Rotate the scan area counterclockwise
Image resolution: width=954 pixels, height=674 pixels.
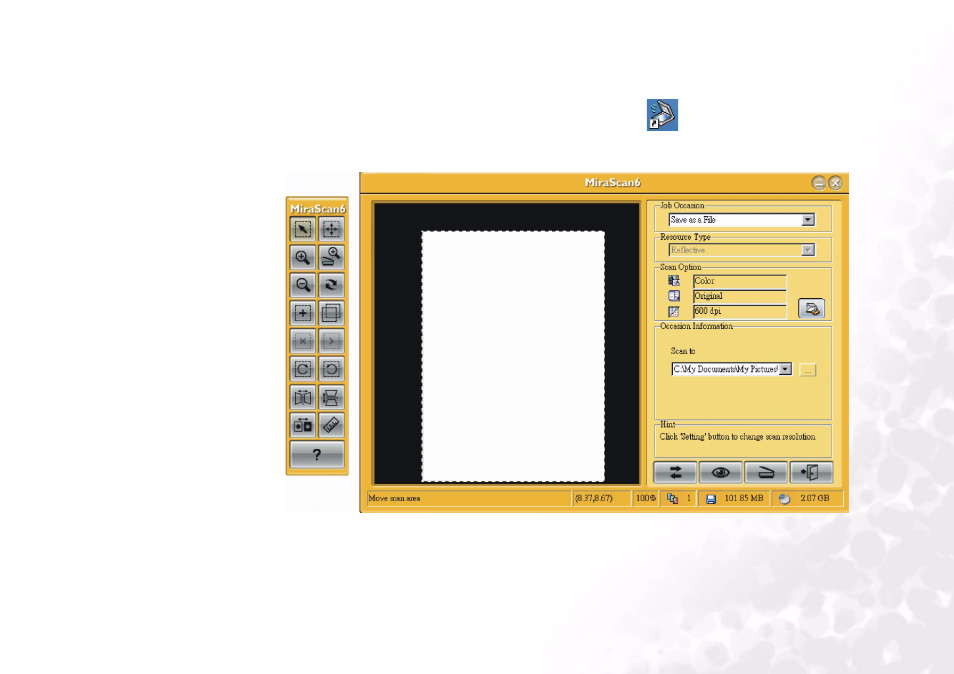pyautogui.click(x=331, y=369)
